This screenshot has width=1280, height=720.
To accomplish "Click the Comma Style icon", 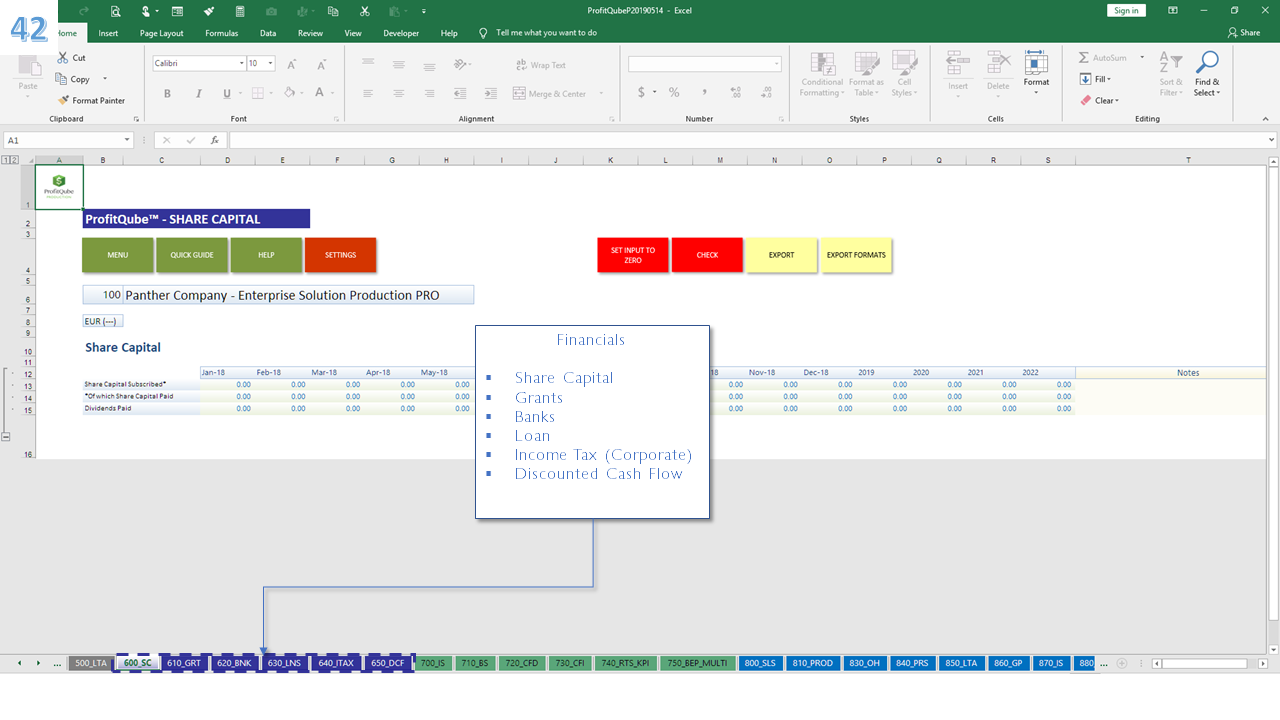I will (705, 92).
